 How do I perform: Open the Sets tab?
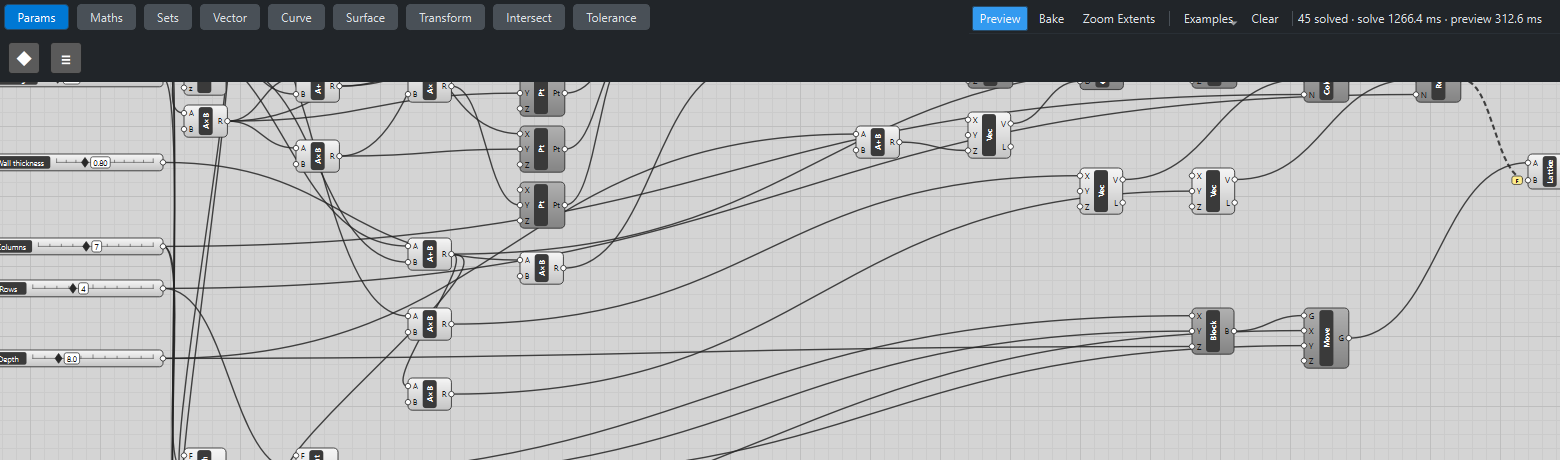168,18
